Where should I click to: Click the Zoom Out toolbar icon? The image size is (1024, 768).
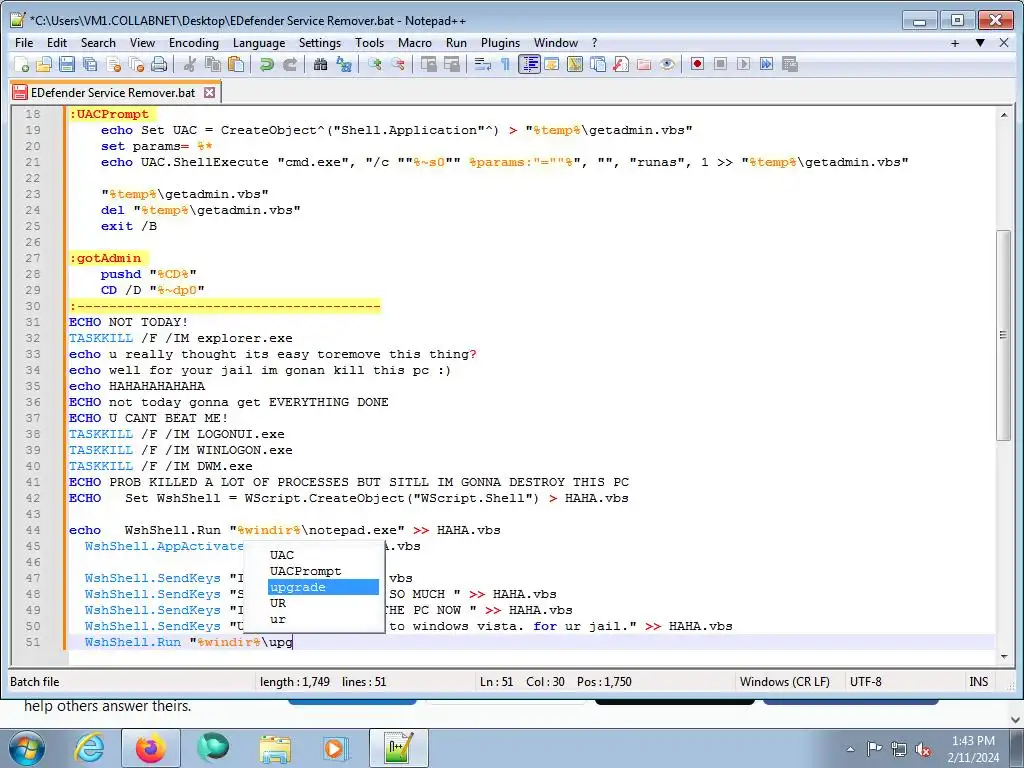click(x=397, y=64)
